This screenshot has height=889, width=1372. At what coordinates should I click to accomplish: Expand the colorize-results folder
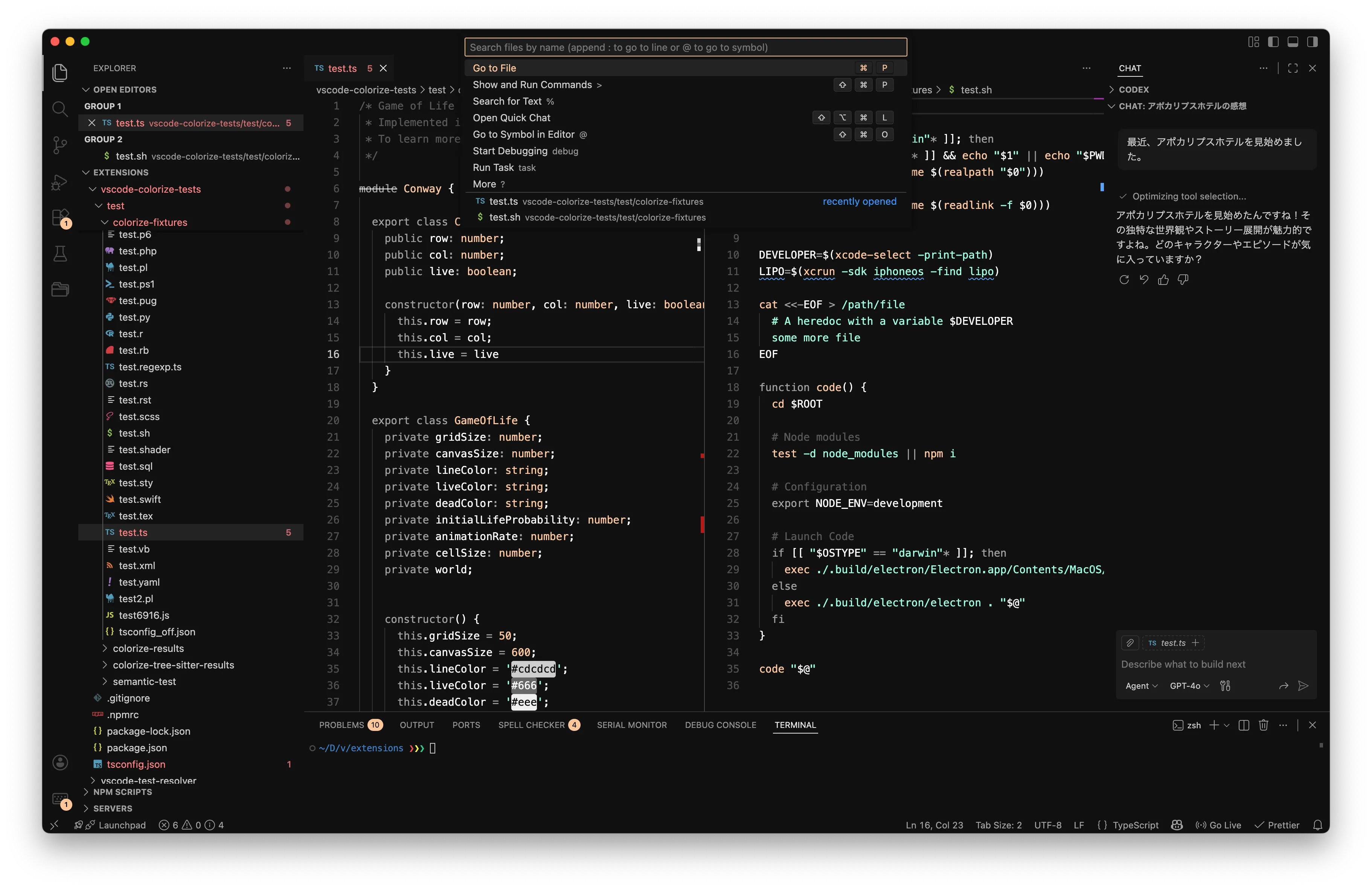(148, 648)
